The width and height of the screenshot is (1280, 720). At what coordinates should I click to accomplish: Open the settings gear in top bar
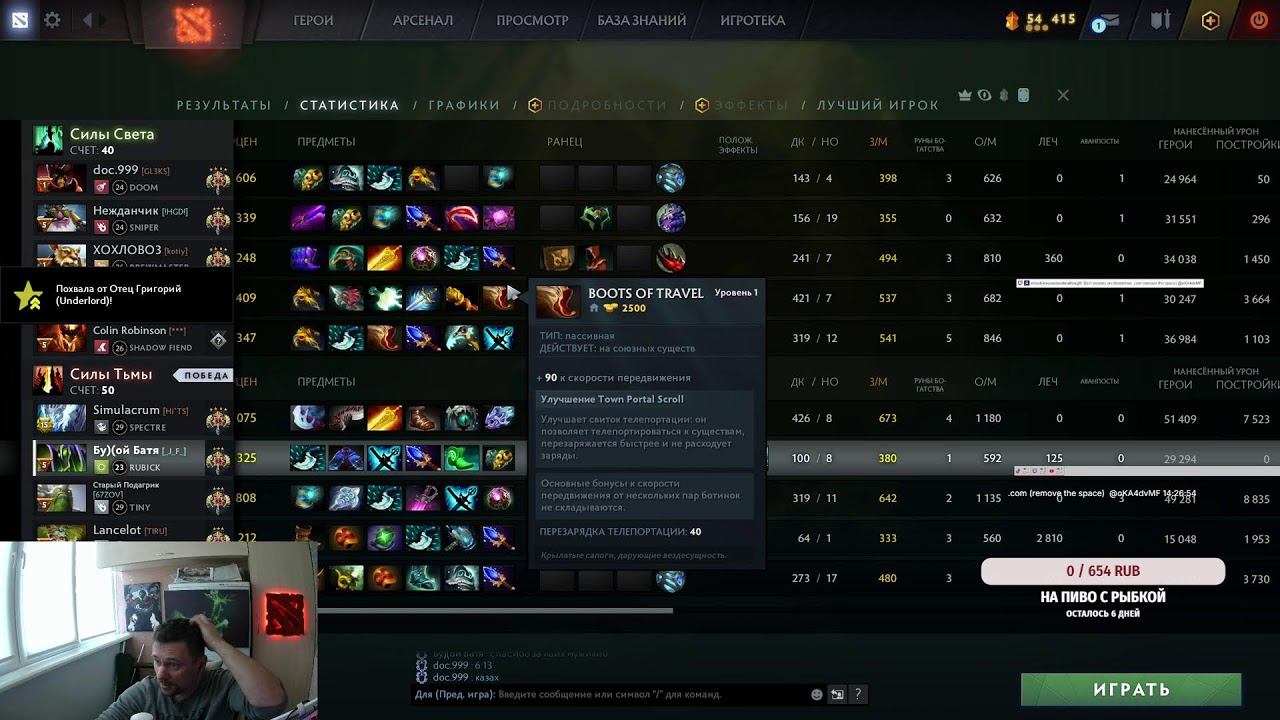(x=52, y=20)
